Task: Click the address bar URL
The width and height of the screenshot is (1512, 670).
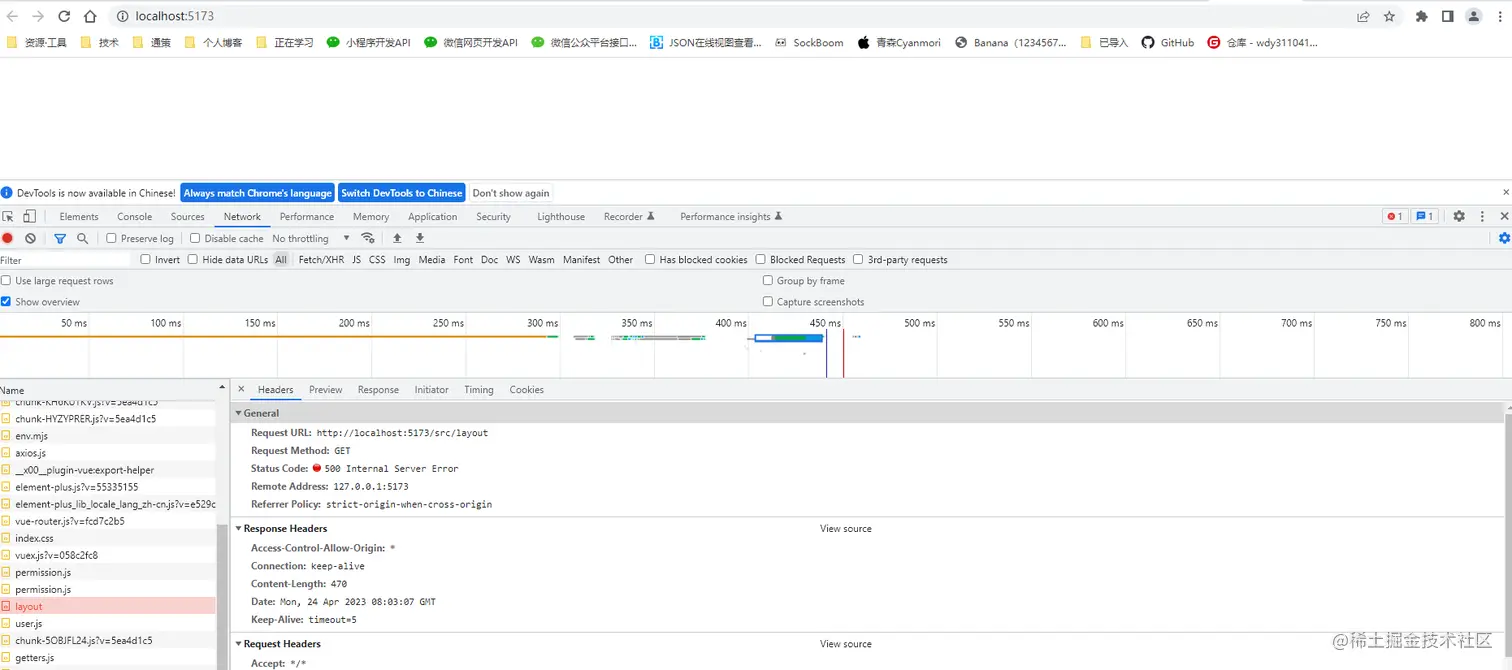Action: pyautogui.click(x=175, y=16)
